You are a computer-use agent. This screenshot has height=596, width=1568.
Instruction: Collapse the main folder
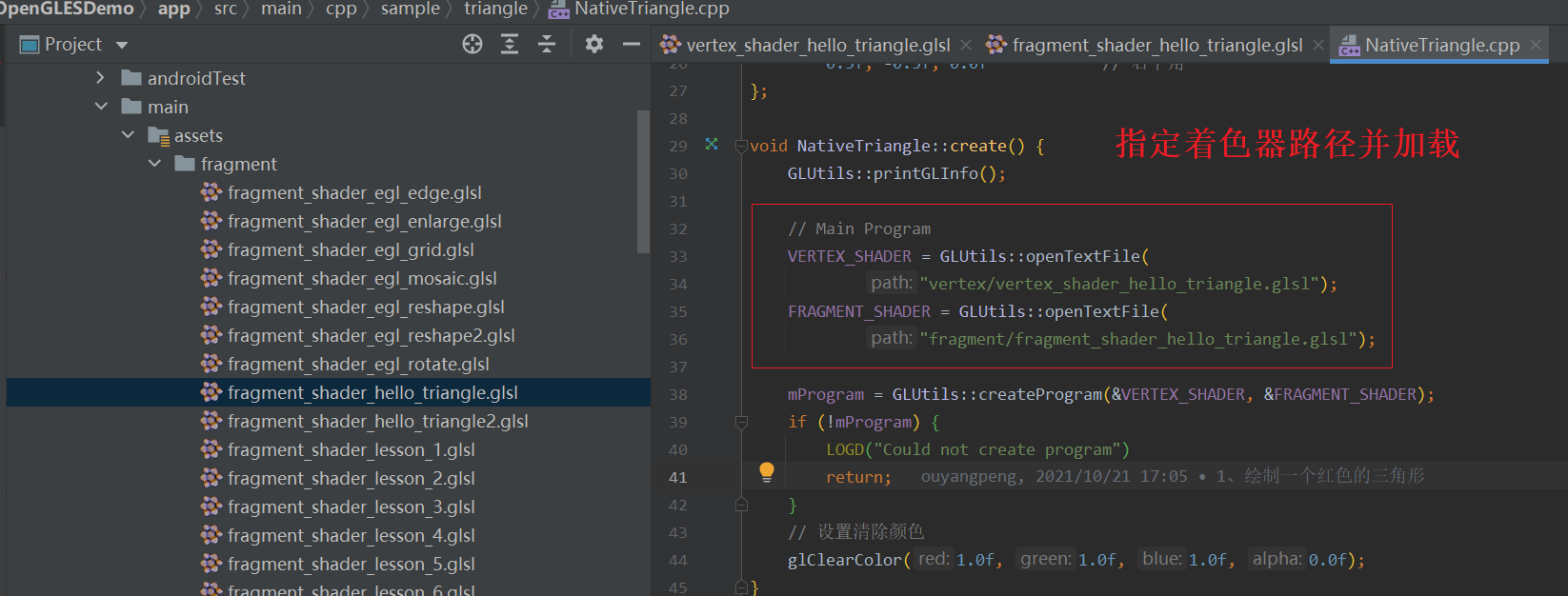(101, 107)
